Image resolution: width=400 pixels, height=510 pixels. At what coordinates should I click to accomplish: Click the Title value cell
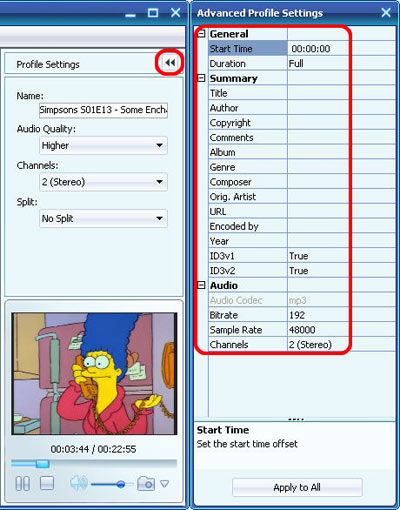[x=342, y=93]
